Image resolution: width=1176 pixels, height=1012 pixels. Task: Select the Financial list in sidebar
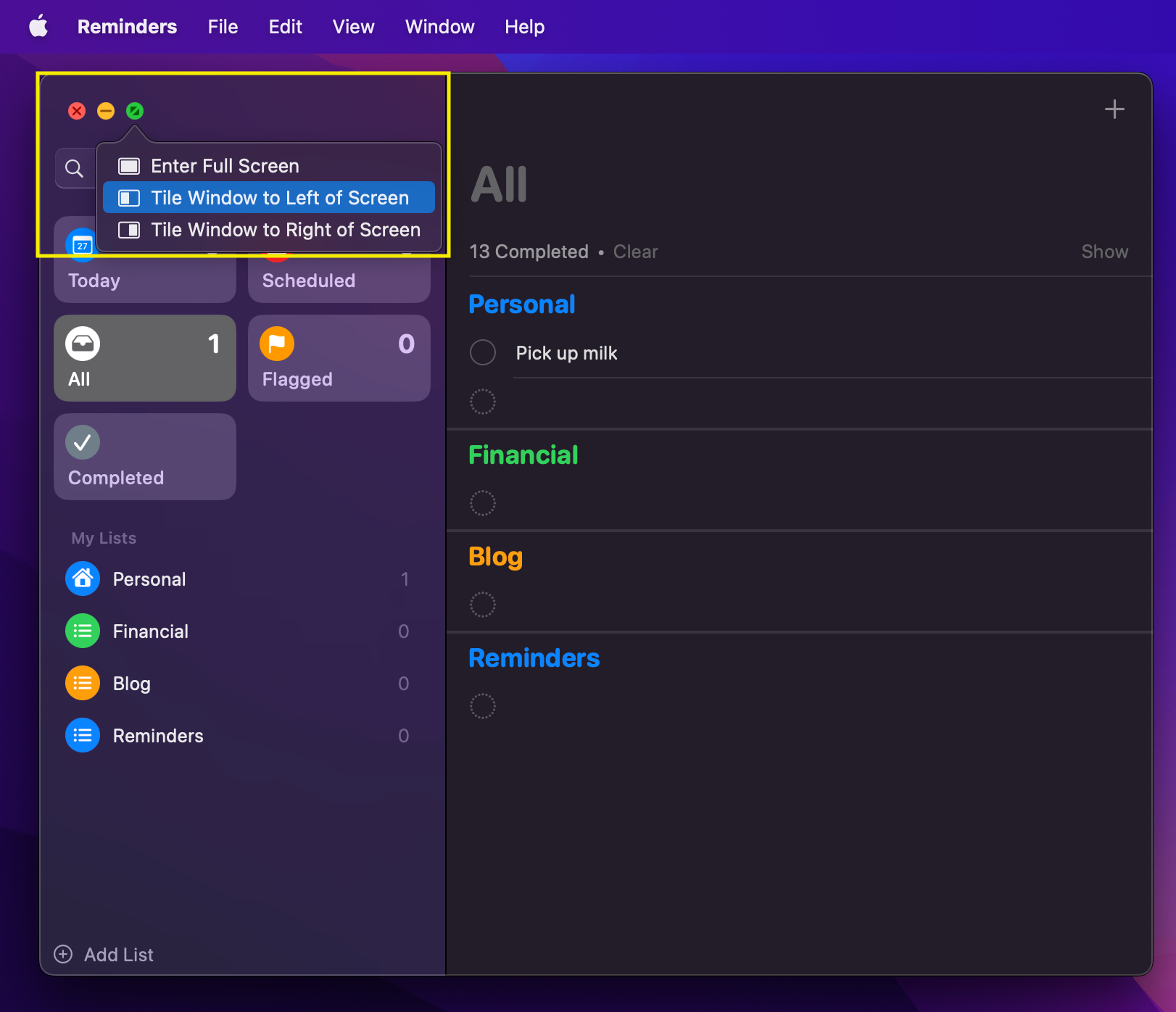242,631
